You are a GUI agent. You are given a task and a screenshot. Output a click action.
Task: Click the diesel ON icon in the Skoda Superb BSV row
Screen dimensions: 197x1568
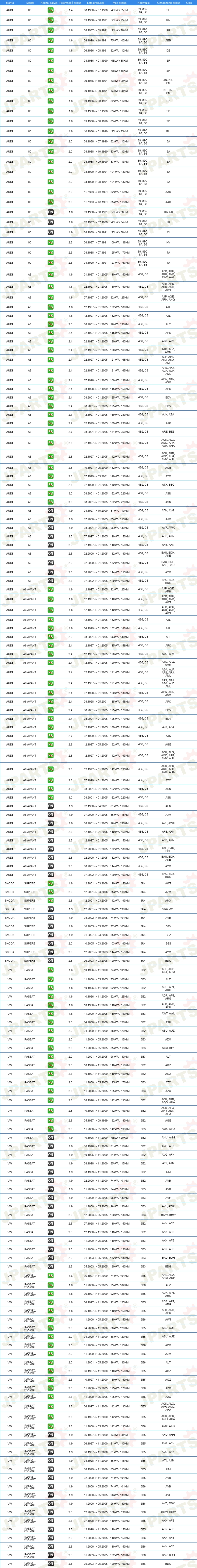tap(50, 927)
